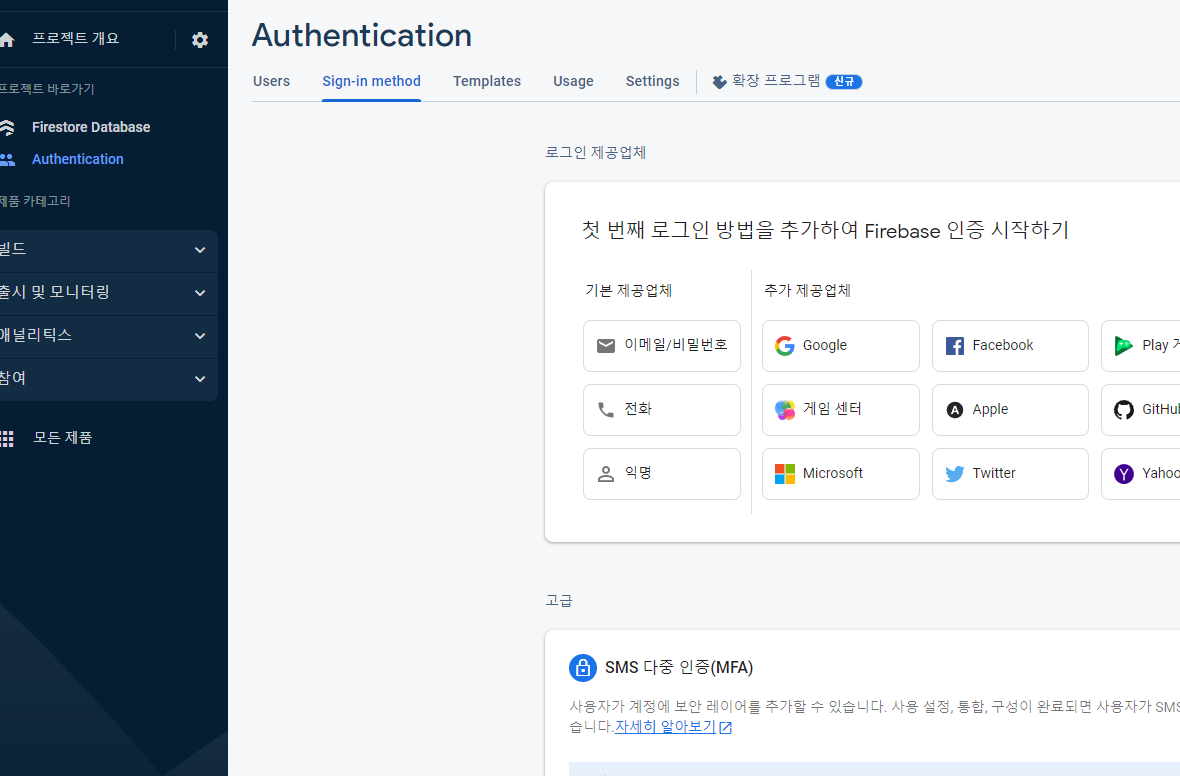
Task: Click the Yahoo logo icon
Action: pyautogui.click(x=1124, y=473)
